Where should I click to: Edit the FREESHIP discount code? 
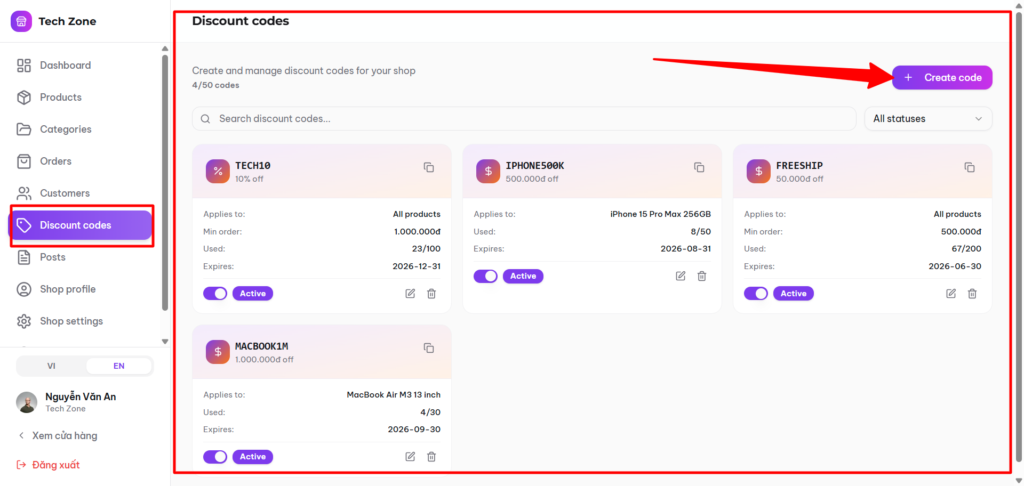[951, 293]
